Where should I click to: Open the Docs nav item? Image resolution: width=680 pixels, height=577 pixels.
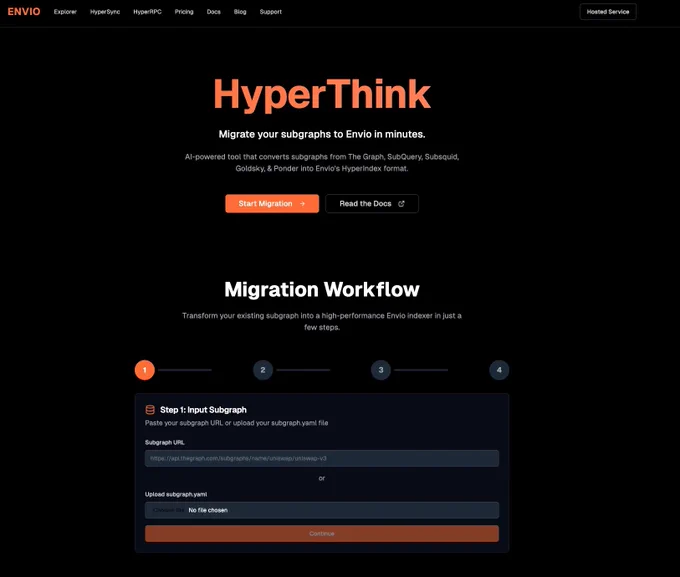(x=214, y=12)
